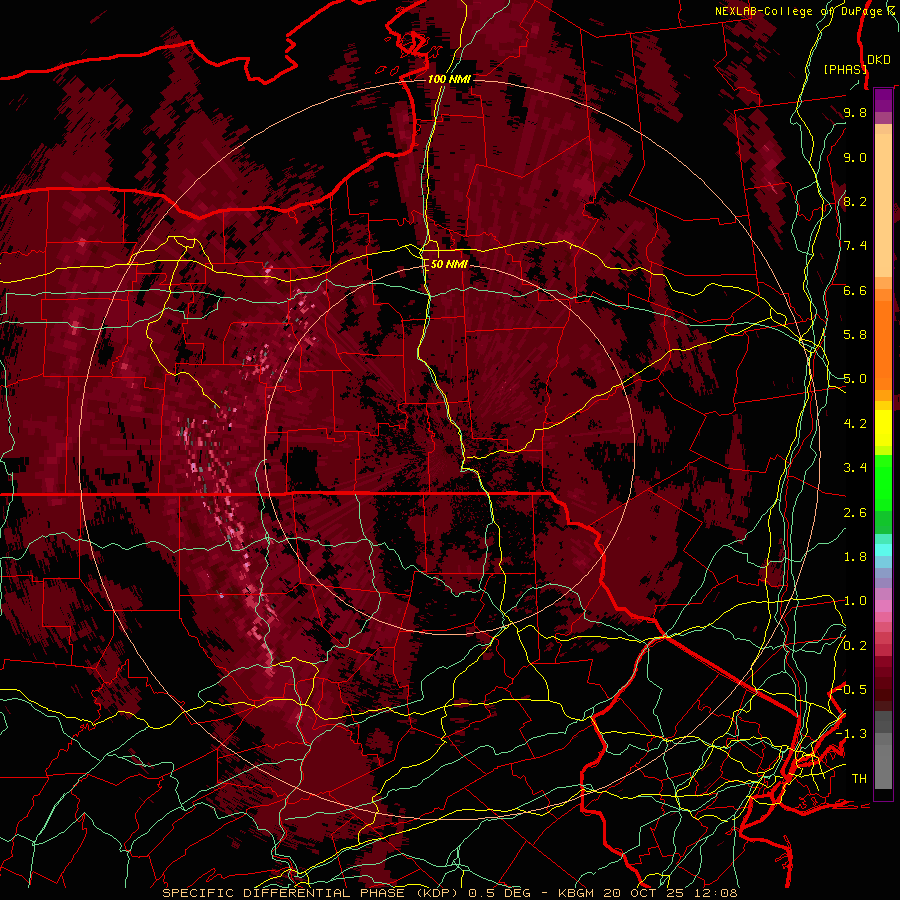Click the 1.0 value on the color scale

(855, 601)
